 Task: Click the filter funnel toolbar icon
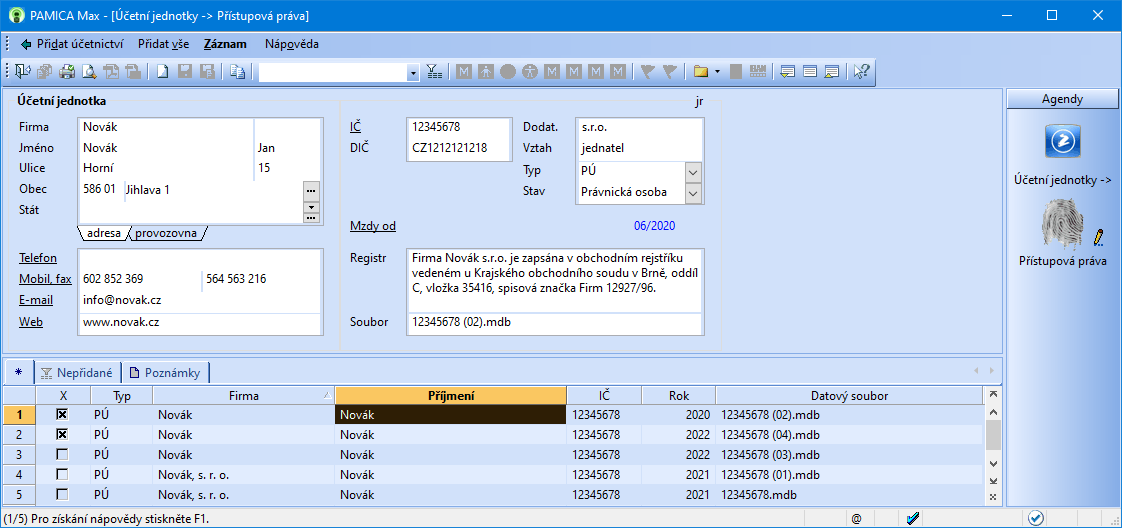(434, 71)
